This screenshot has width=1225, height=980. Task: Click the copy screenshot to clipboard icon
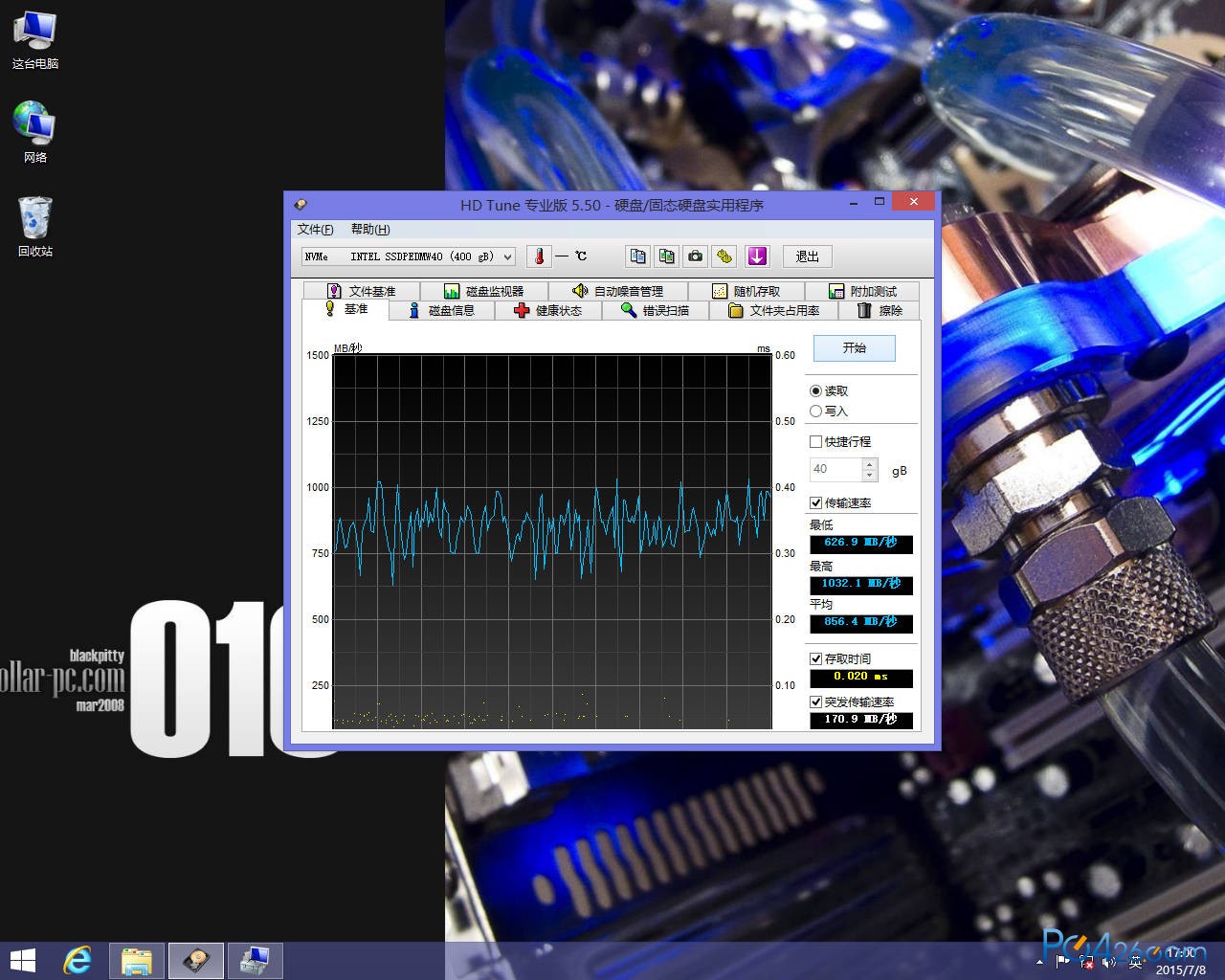(x=667, y=256)
